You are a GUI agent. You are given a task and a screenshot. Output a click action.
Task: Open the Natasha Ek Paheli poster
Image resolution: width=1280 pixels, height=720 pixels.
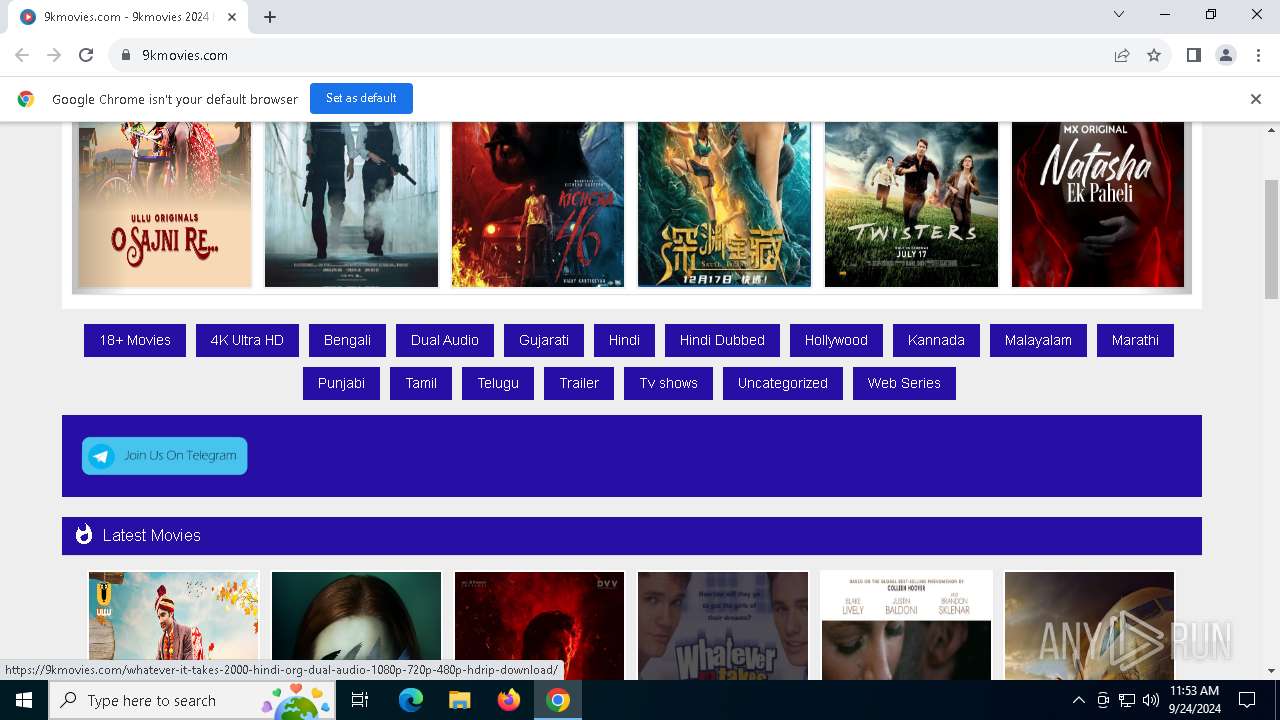[1098, 204]
